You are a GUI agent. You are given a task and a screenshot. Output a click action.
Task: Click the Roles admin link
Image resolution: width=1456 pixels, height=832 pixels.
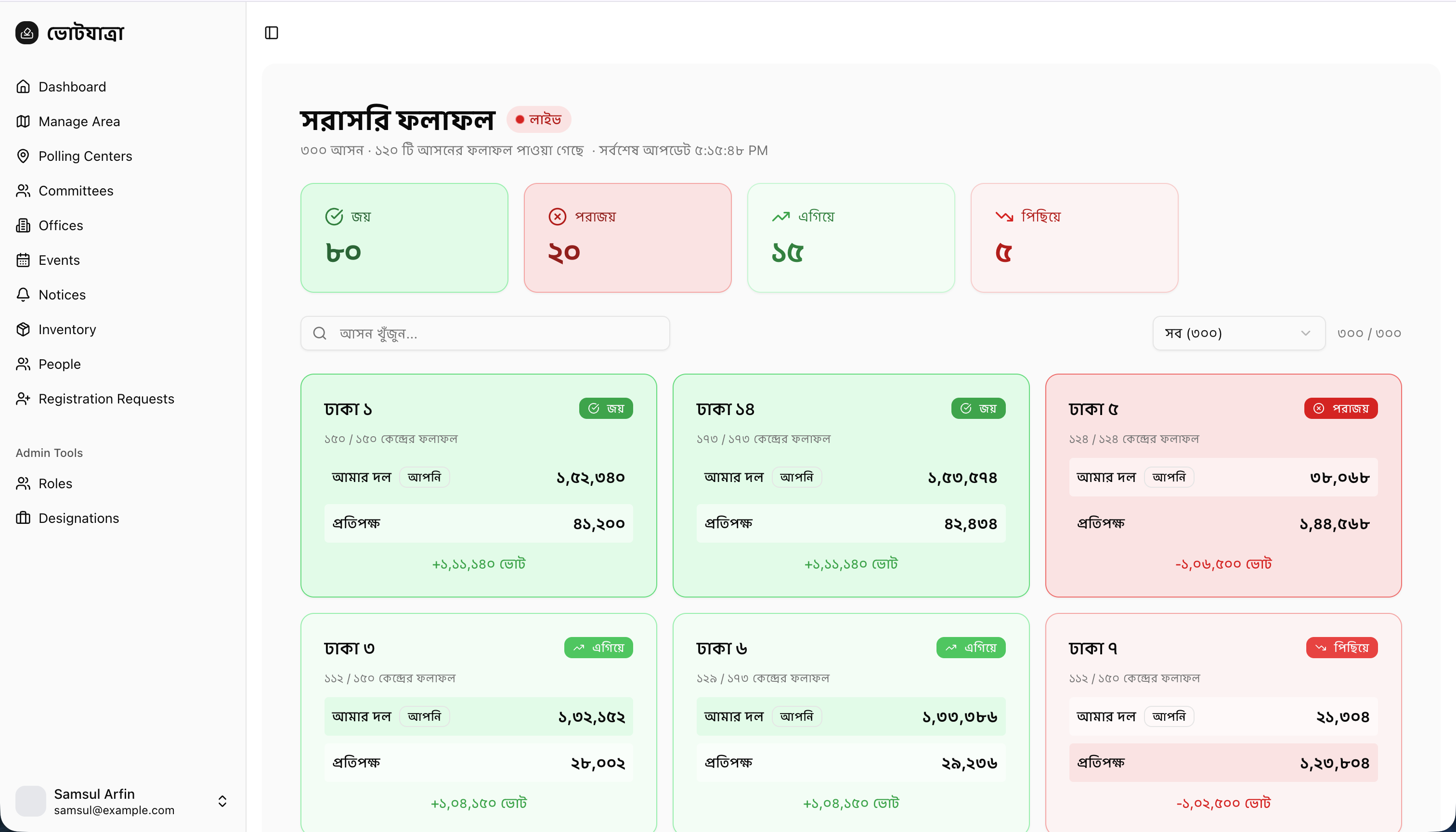click(x=55, y=484)
